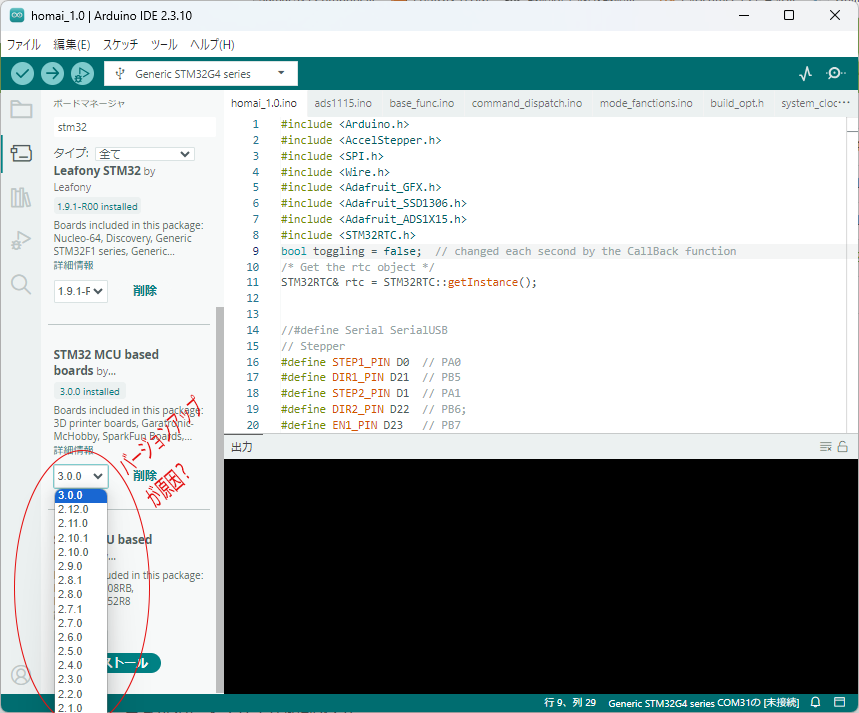Open the type filter dropdown showing 全て

click(x=145, y=154)
